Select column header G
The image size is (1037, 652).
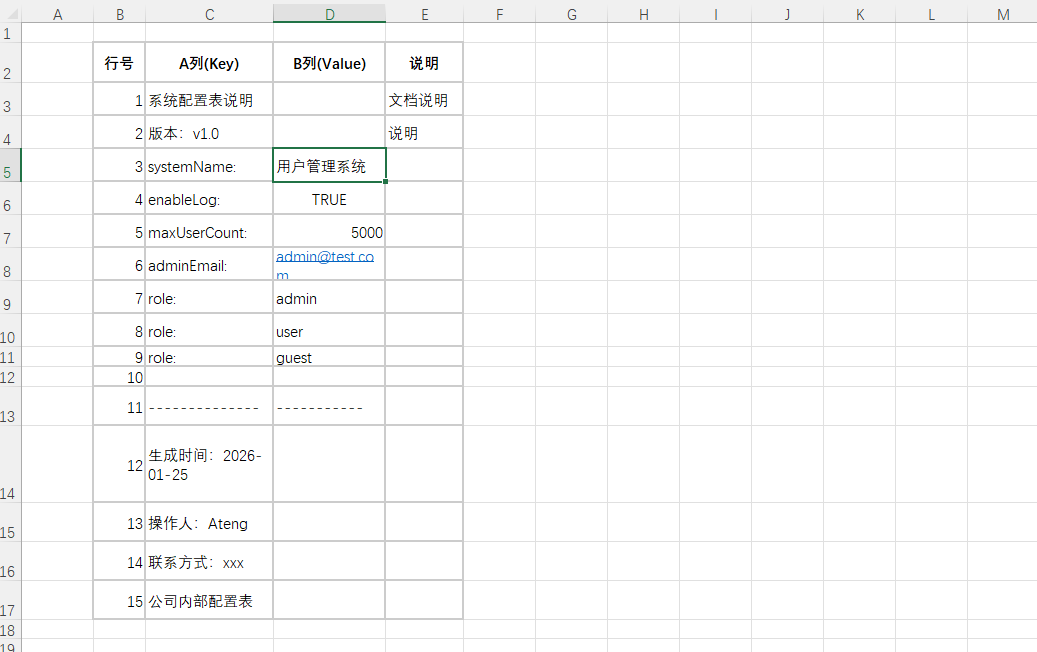(571, 14)
